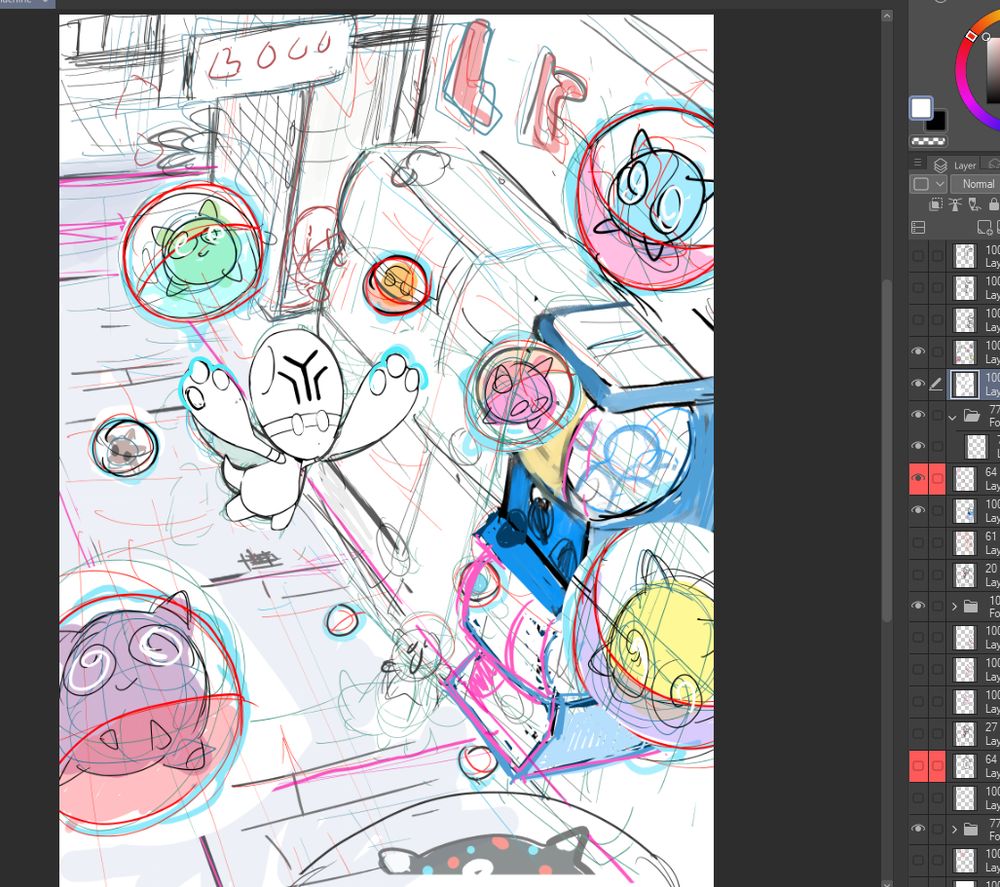1000x887 pixels.
Task: Select the black sub color swatch
Action: click(x=938, y=122)
